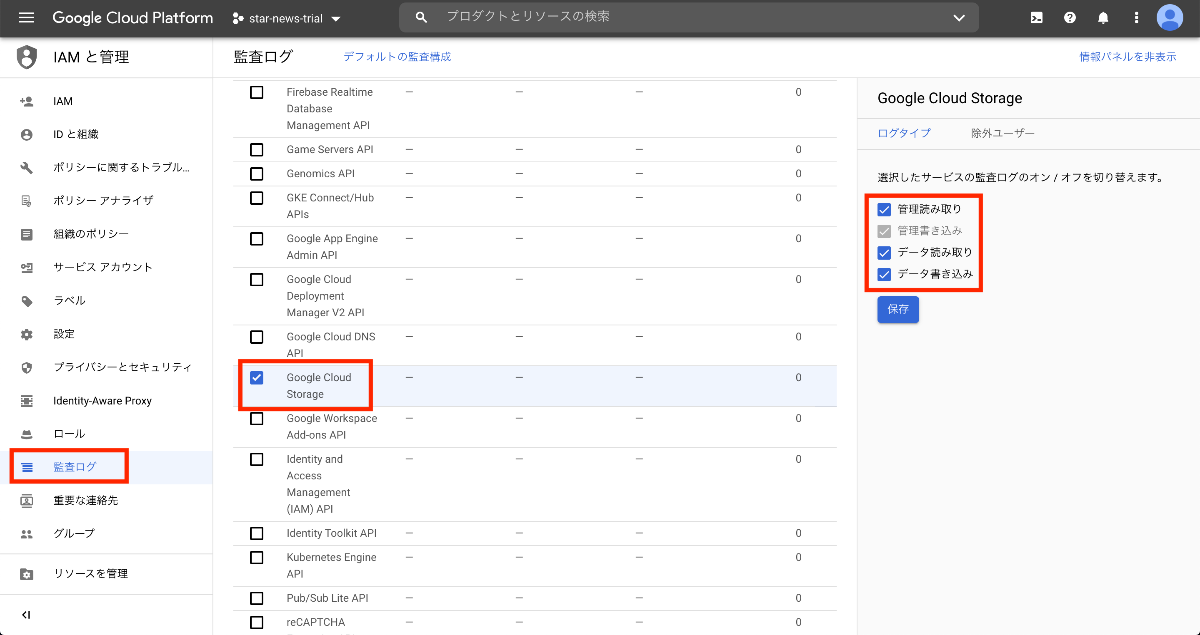
Task: Click the 保存 button
Action: 898,310
